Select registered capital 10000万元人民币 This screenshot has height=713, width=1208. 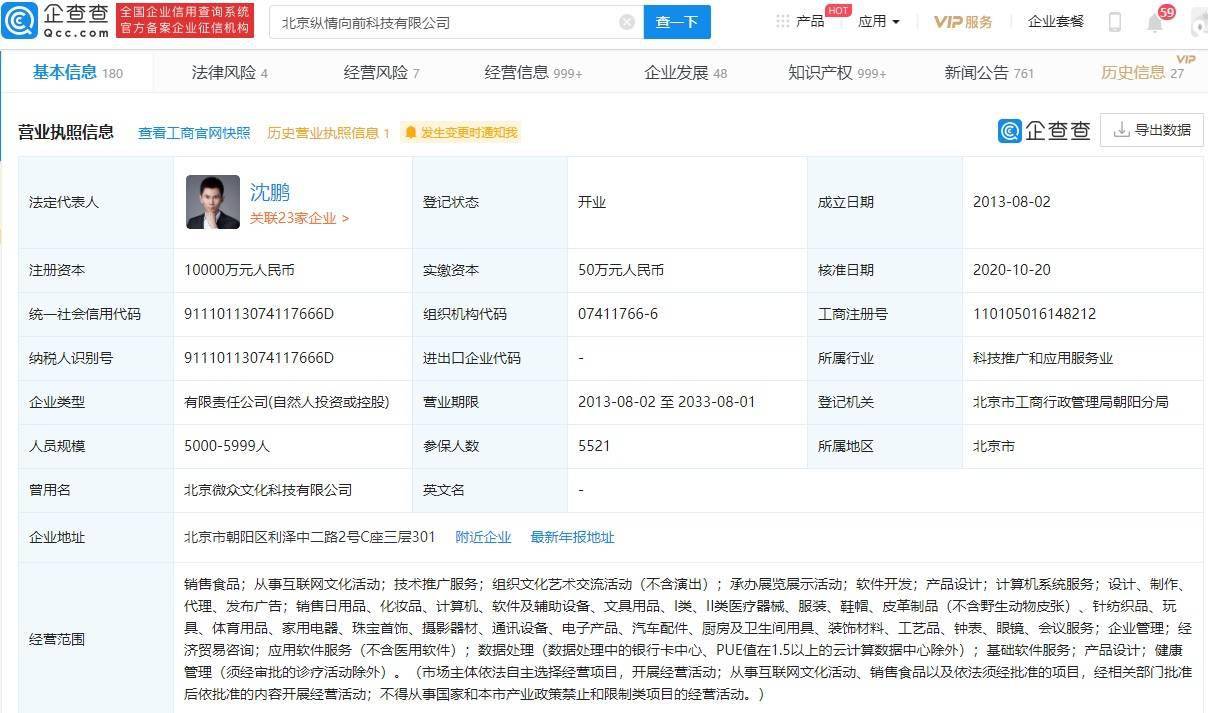[x=239, y=270]
